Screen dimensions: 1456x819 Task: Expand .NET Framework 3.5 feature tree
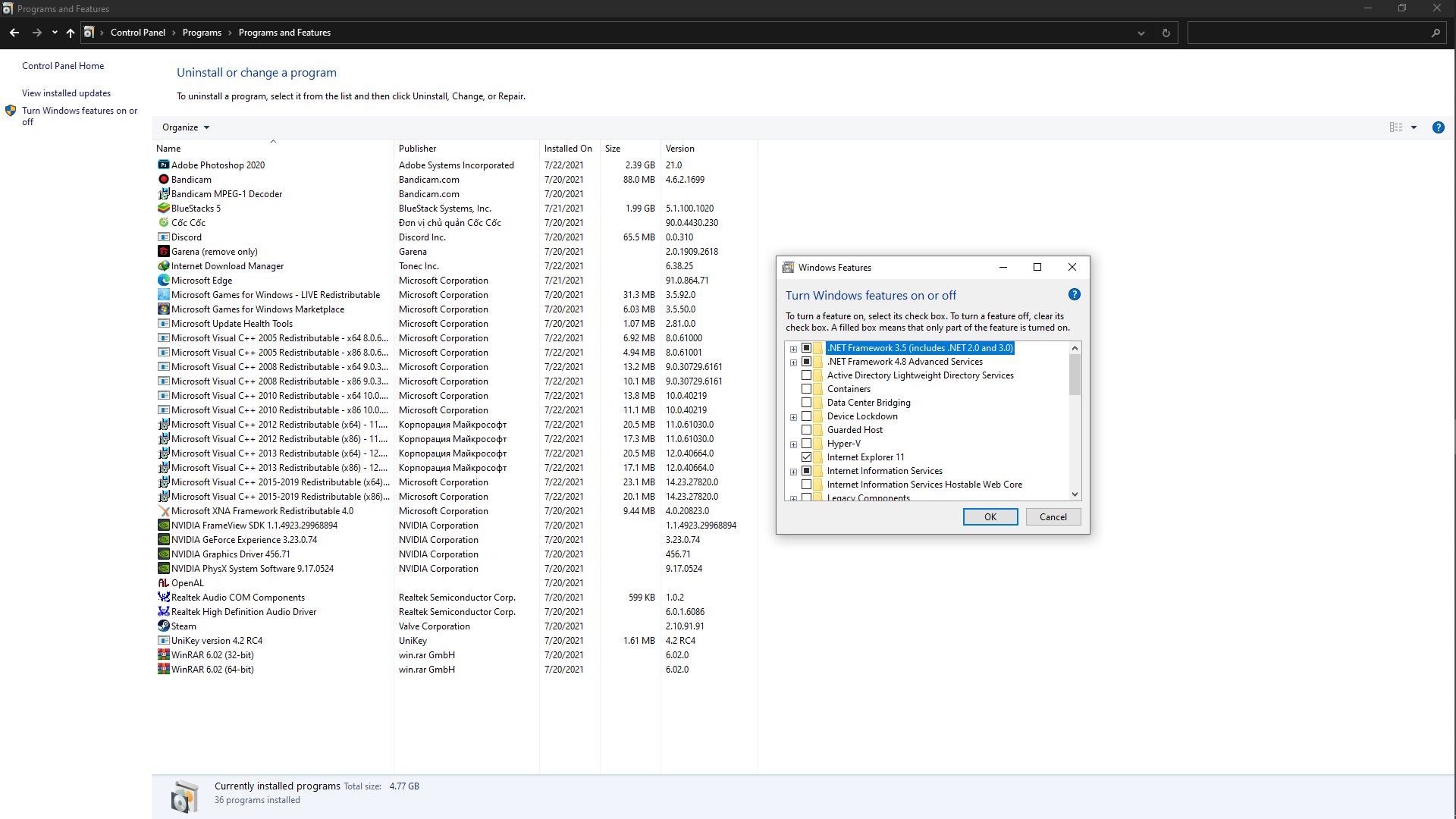click(x=793, y=348)
